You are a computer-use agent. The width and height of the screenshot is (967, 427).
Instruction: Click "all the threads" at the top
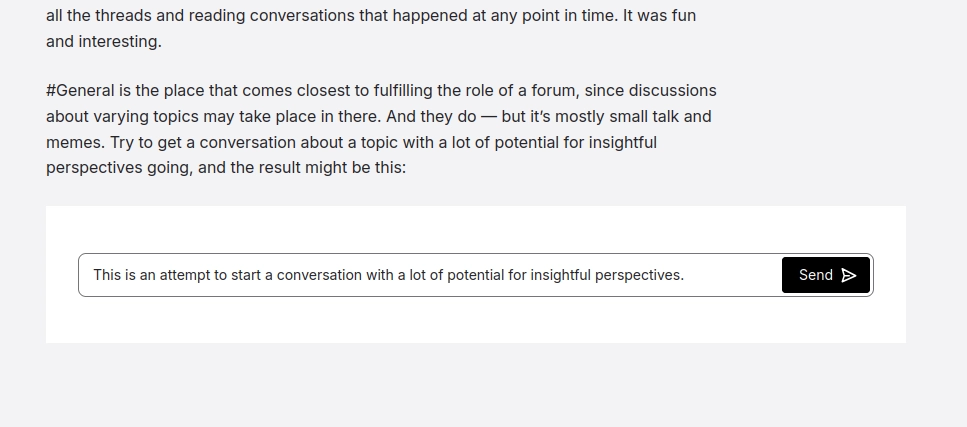click(98, 16)
